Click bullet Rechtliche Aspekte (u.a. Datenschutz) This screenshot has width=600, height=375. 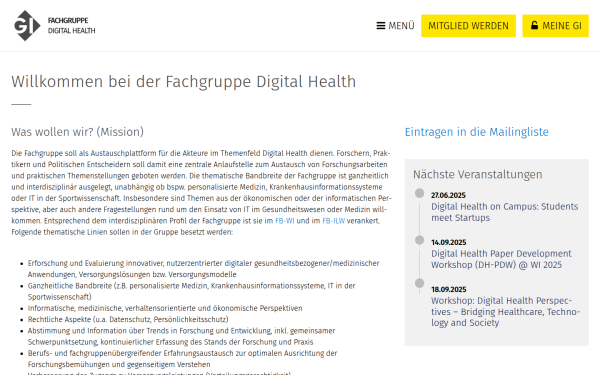(x=128, y=319)
